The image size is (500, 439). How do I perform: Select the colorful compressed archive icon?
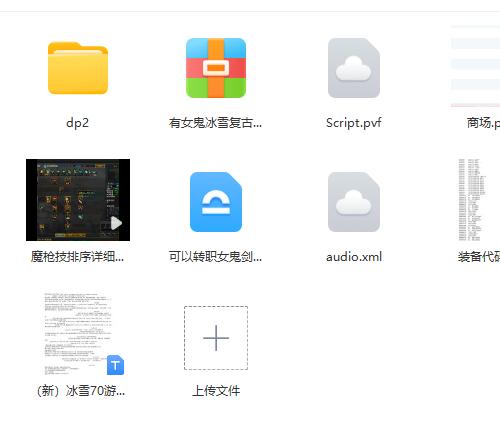click(x=216, y=68)
